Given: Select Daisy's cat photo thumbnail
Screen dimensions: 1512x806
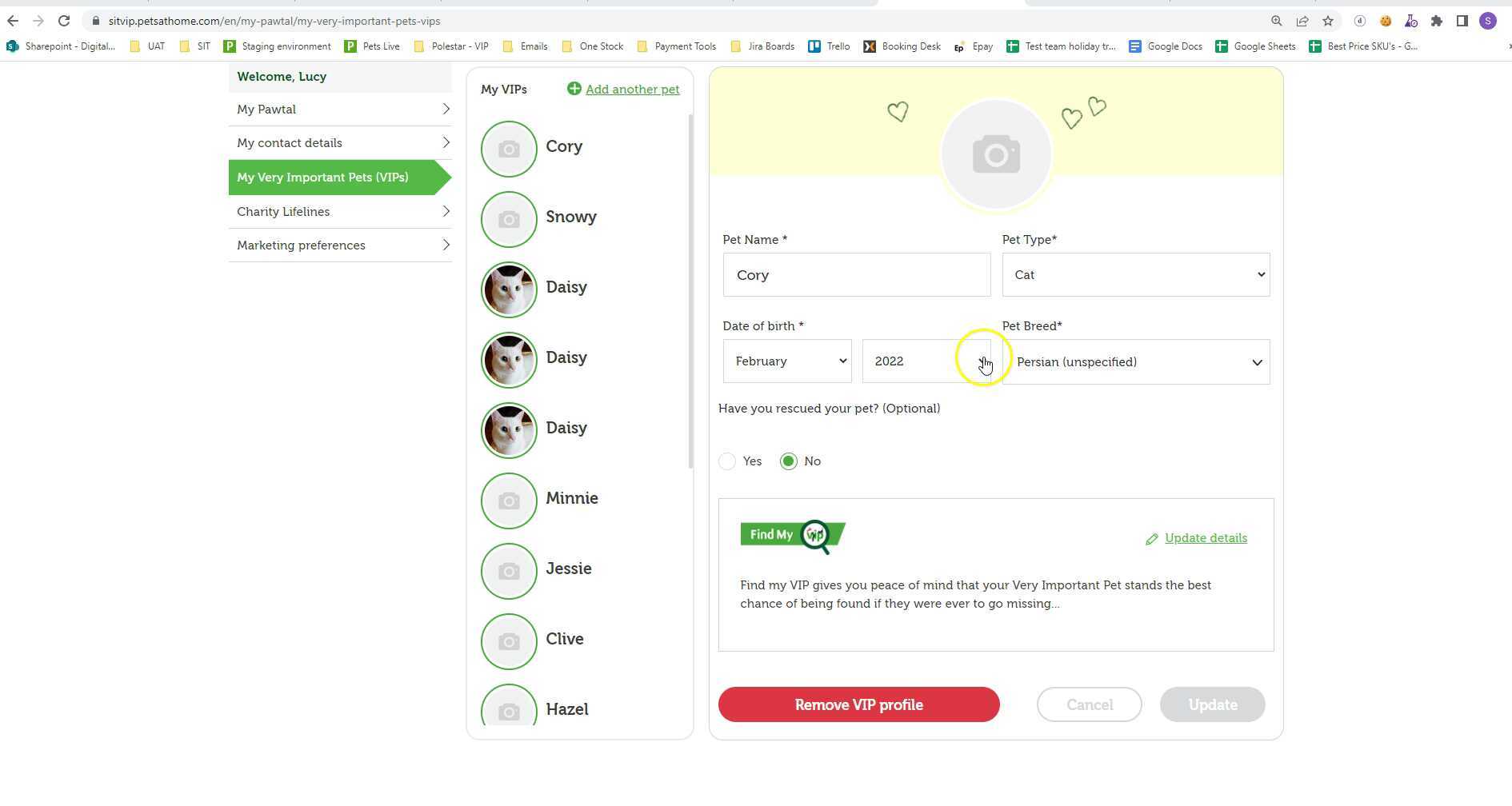Looking at the screenshot, I should (508, 289).
